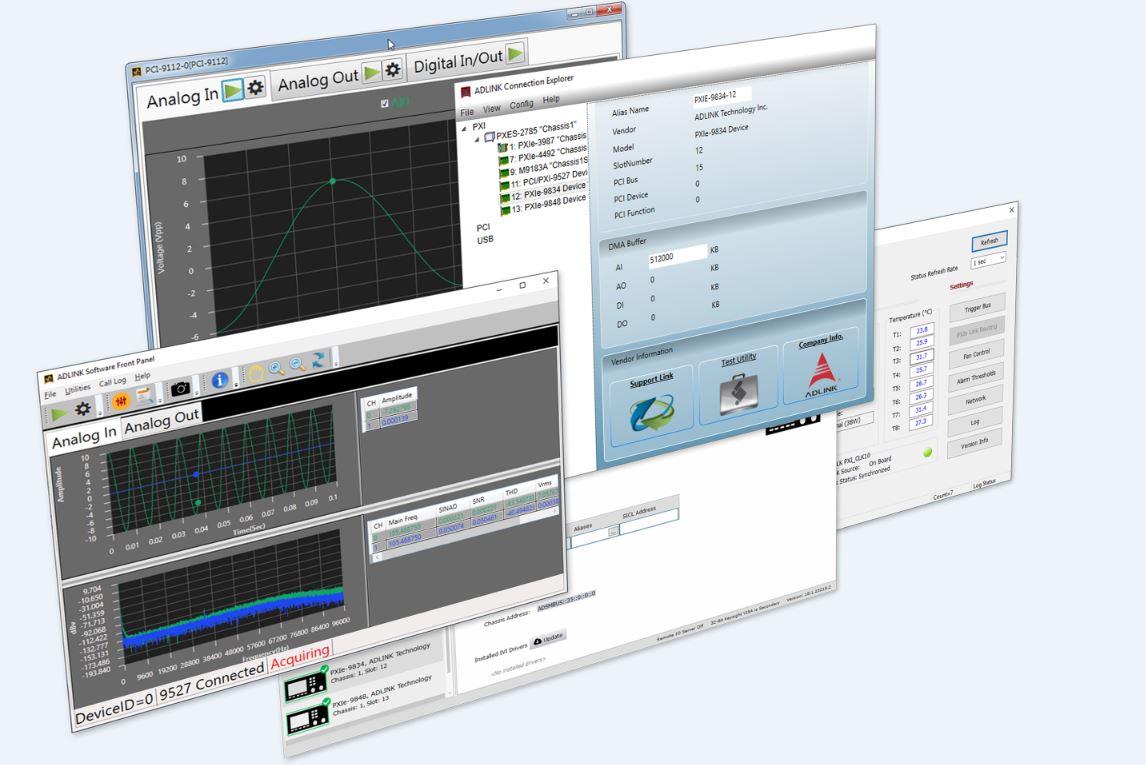The image size is (1146, 765).
Task: Open File menu in Software Front Panel
Action: [x=50, y=395]
